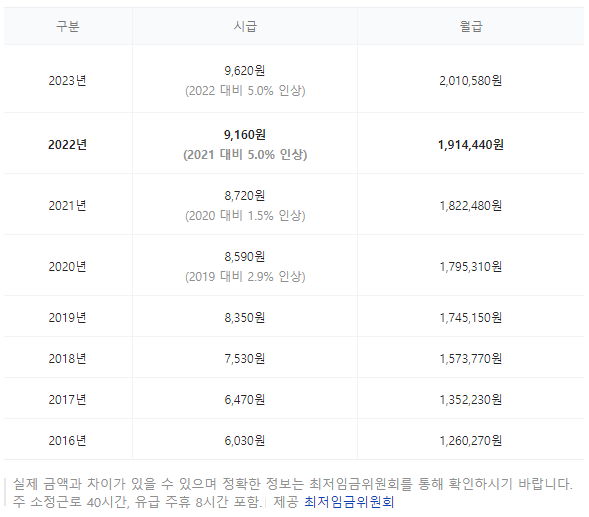Click the (2019 대비 2.9% 인상) note

click(x=245, y=277)
